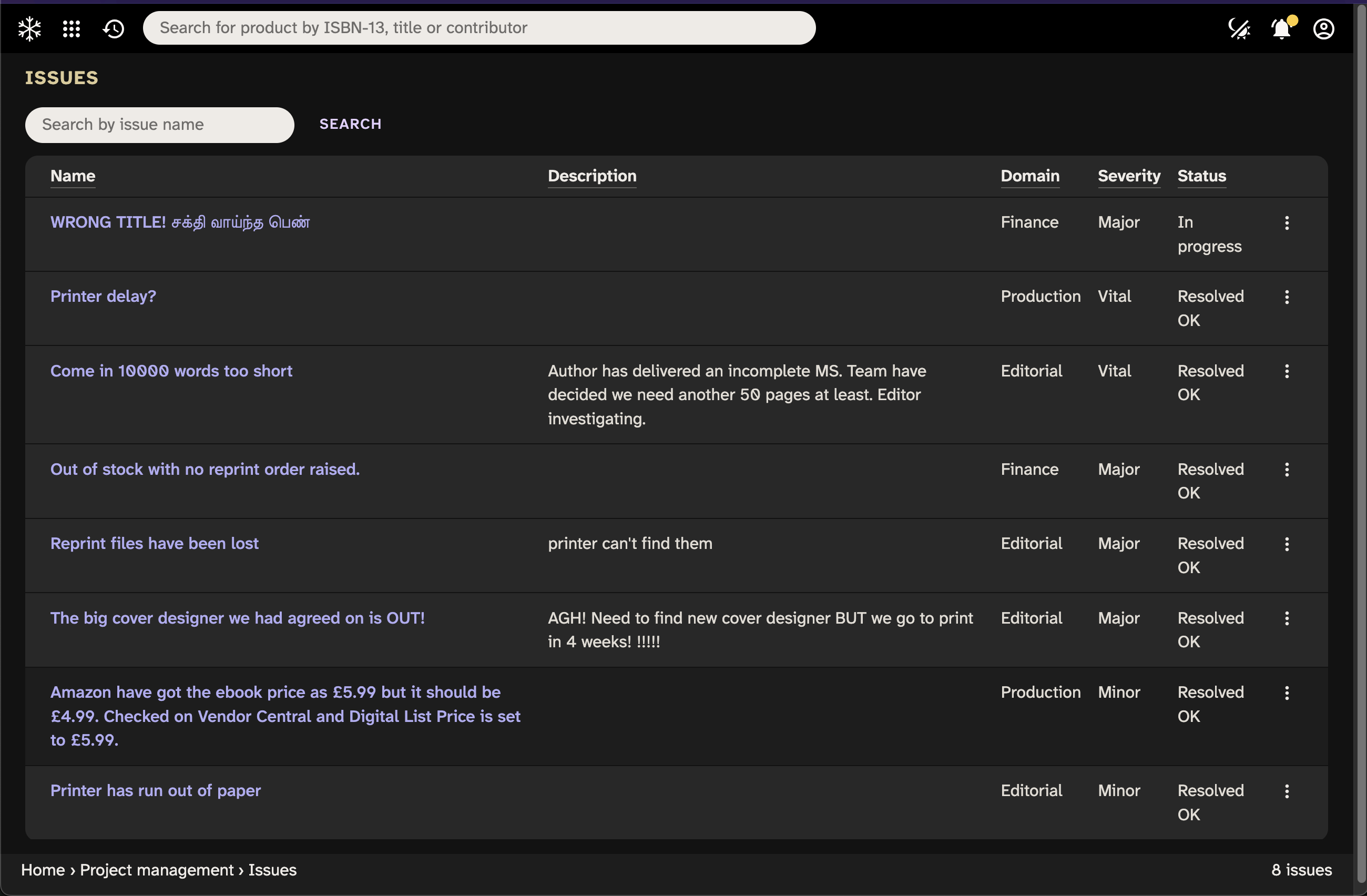Open actions menu for Printer has run out of paper
The image size is (1367, 896).
tap(1287, 791)
